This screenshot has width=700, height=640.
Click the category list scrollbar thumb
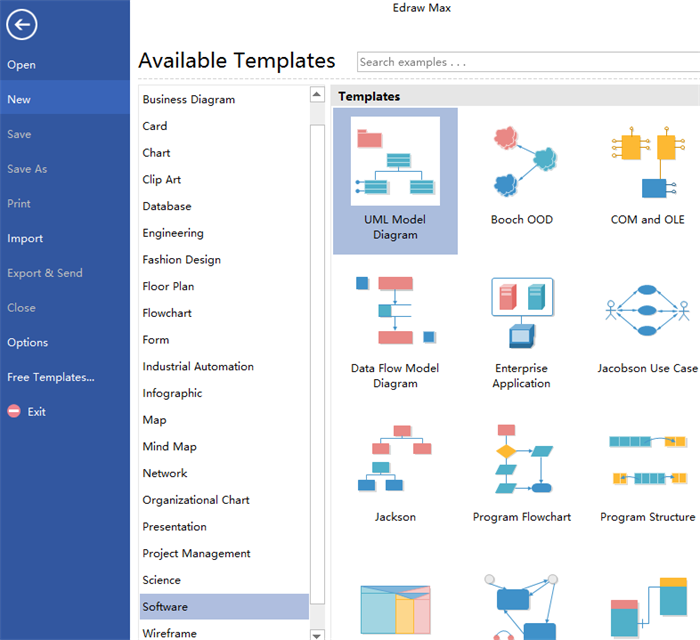pos(317,364)
